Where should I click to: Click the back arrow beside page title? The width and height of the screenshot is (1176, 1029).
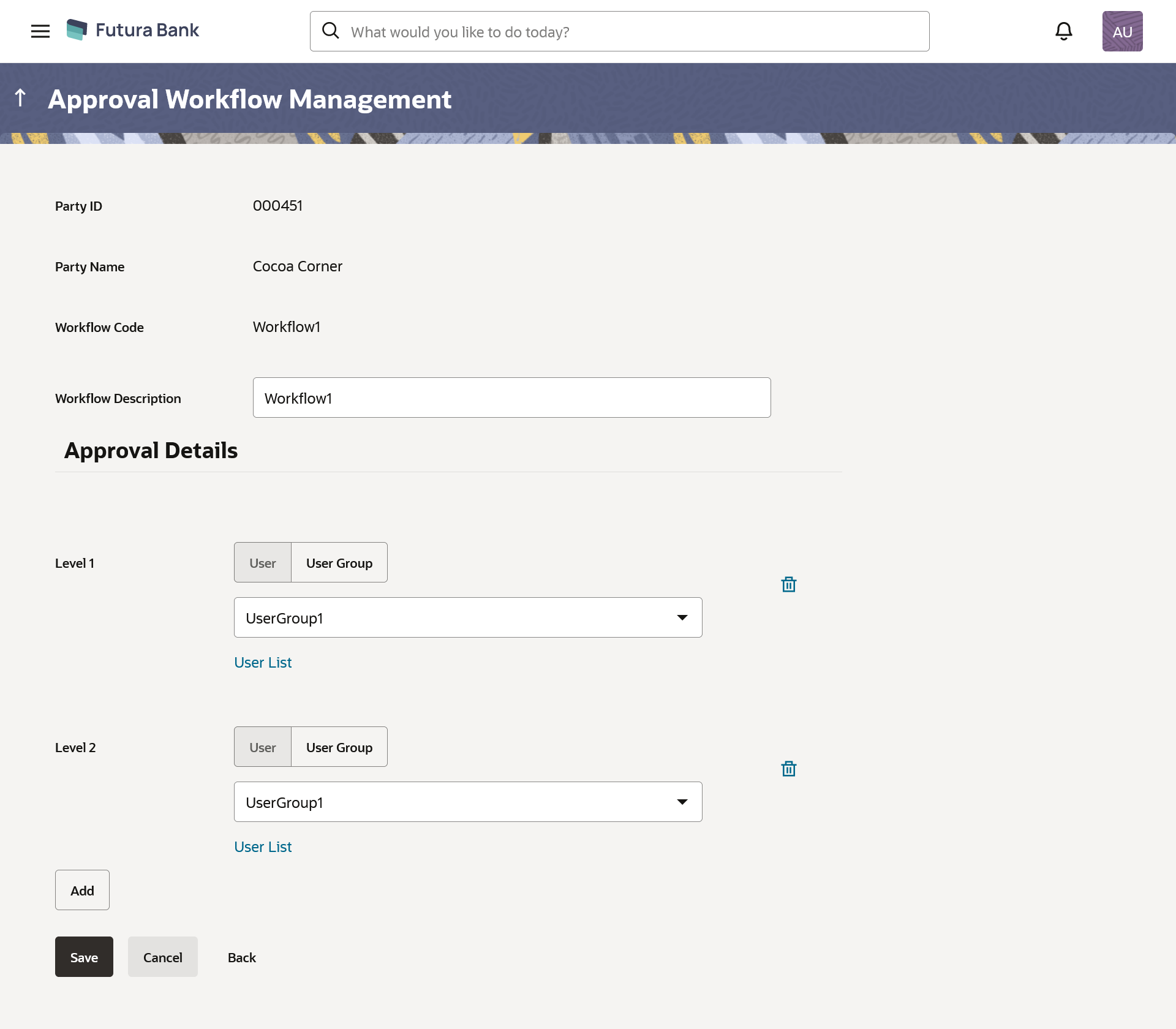tap(20, 98)
